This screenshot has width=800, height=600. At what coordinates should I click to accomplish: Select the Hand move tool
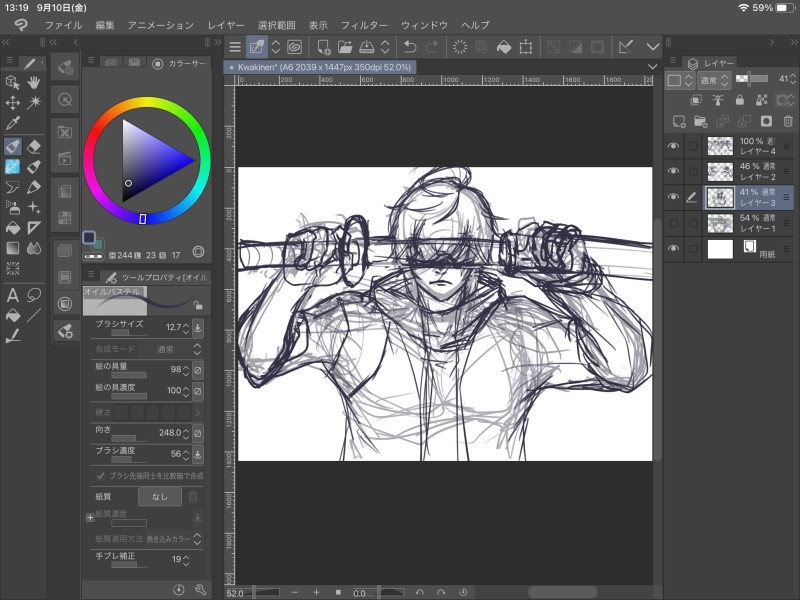pos(34,82)
